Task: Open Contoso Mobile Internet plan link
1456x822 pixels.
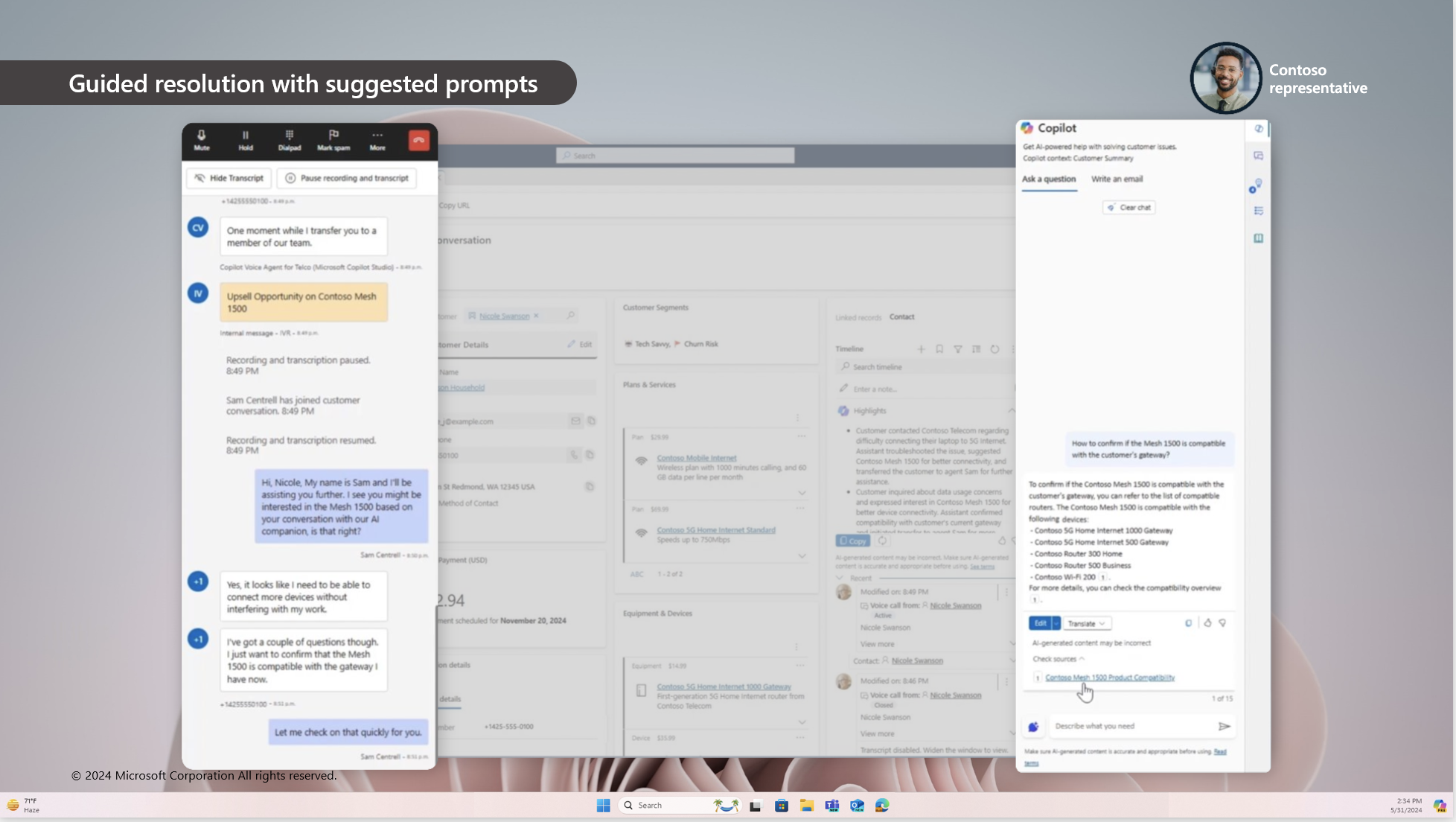Action: point(697,459)
